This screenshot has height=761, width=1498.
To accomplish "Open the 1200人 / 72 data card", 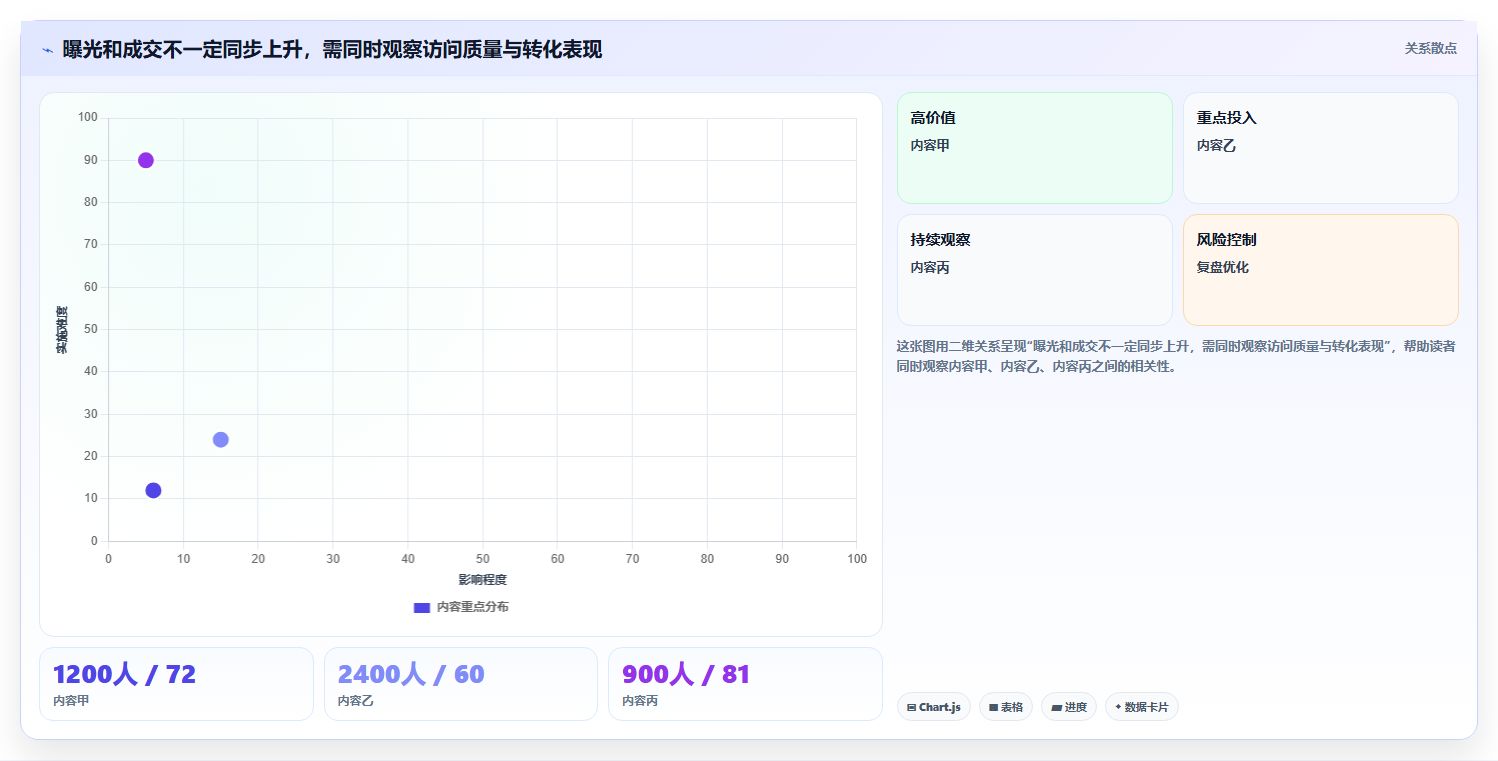I will click(176, 684).
